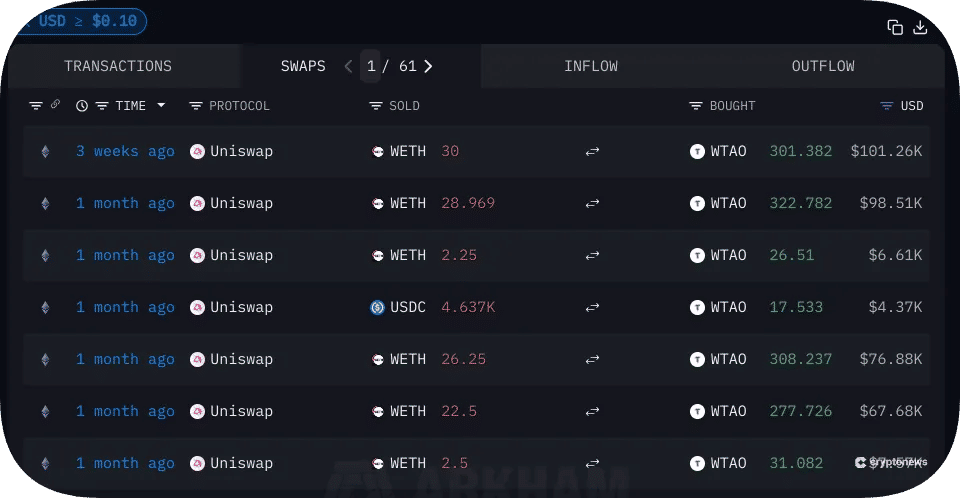The height and width of the screenshot is (498, 960).
Task: Edit the swaps page number field
Action: click(x=370, y=66)
